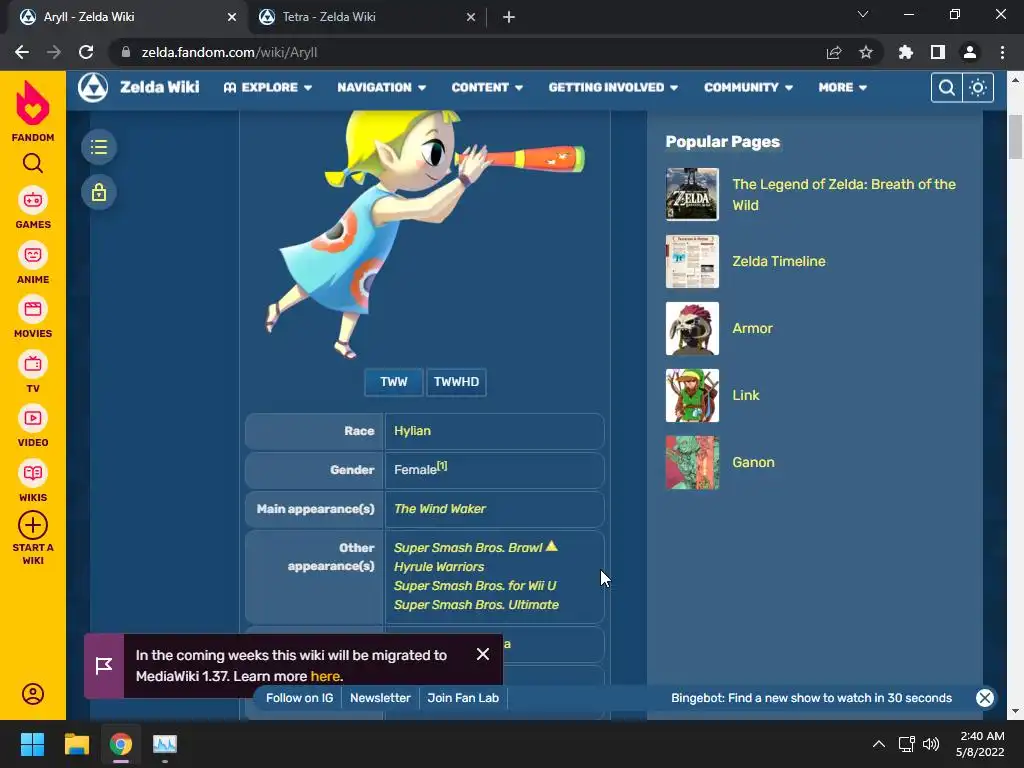Open the Windows Start button

pyautogui.click(x=32, y=744)
